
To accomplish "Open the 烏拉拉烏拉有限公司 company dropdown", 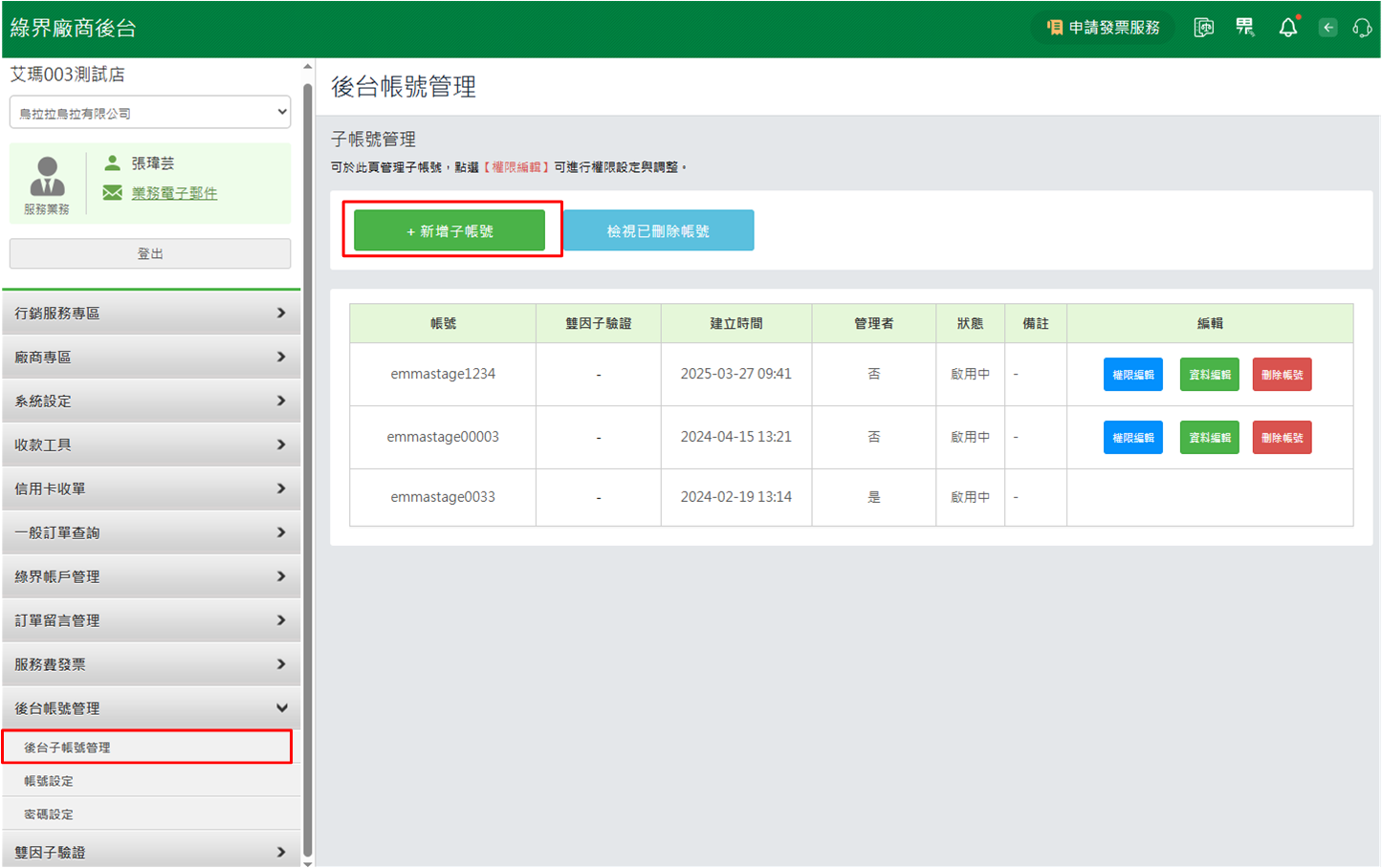I will click(x=150, y=112).
